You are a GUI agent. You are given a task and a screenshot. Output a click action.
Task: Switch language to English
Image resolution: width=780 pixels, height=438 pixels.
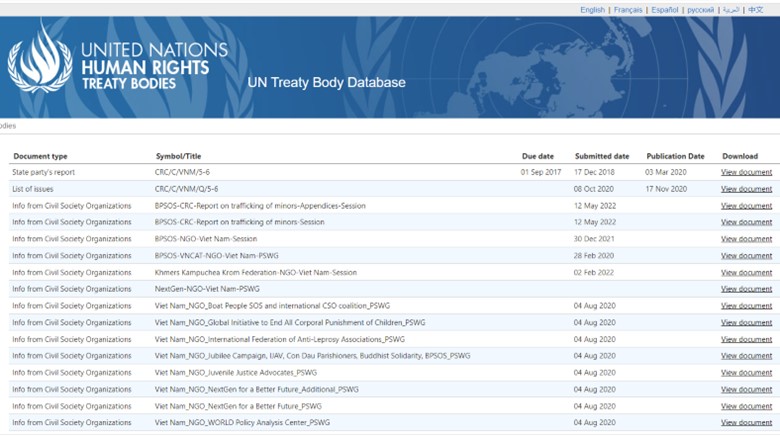[x=592, y=10]
